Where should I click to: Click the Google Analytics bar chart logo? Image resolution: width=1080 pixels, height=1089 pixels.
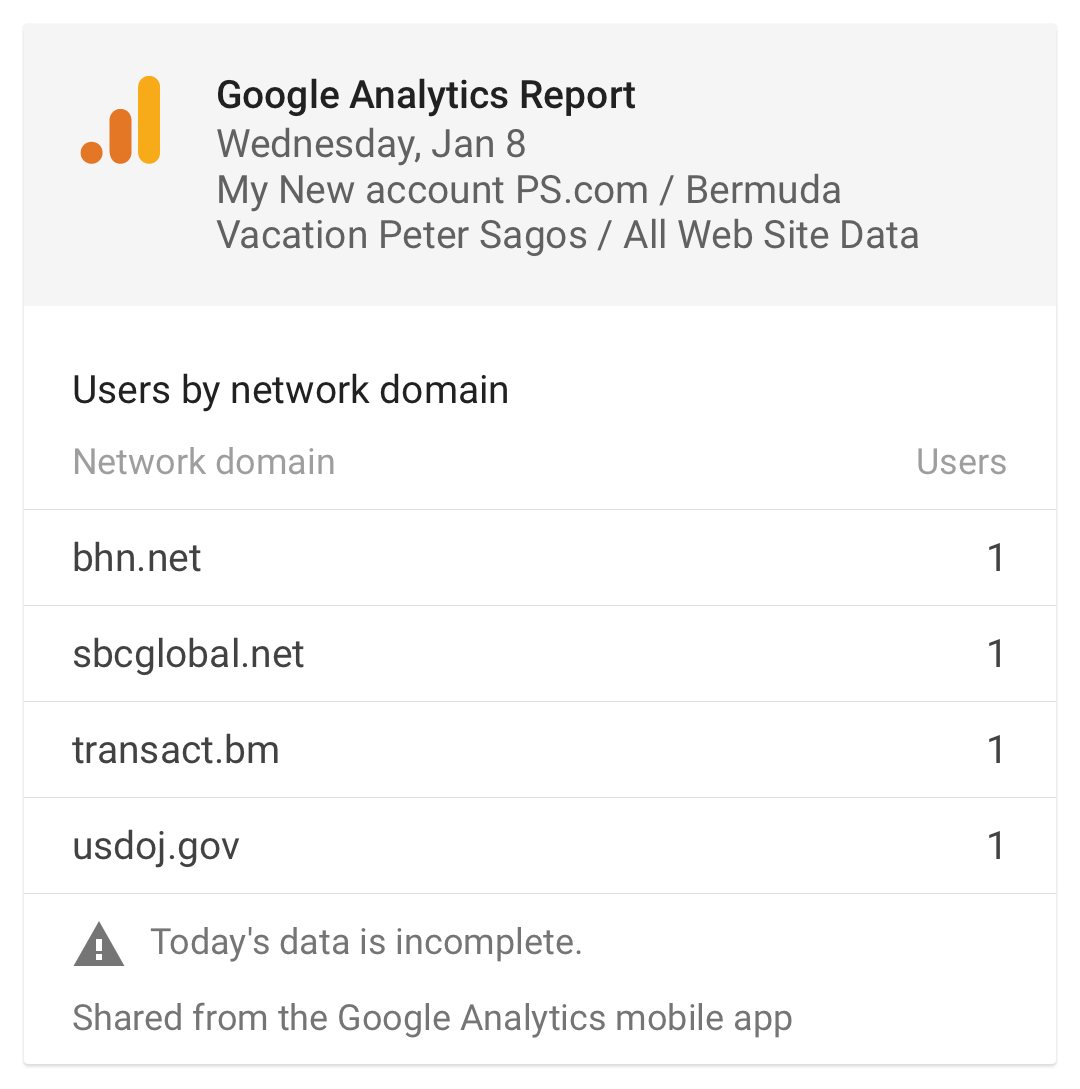(x=120, y=120)
